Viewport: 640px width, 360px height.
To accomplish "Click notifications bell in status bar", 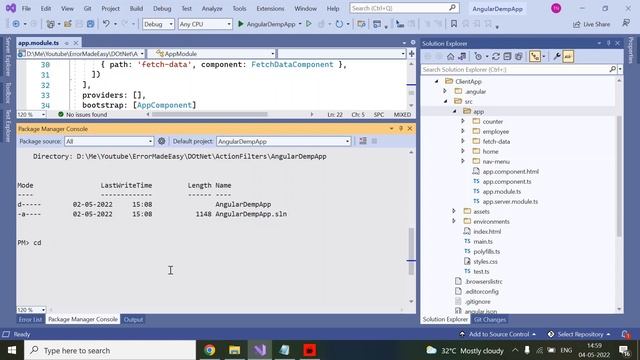I will point(625,334).
